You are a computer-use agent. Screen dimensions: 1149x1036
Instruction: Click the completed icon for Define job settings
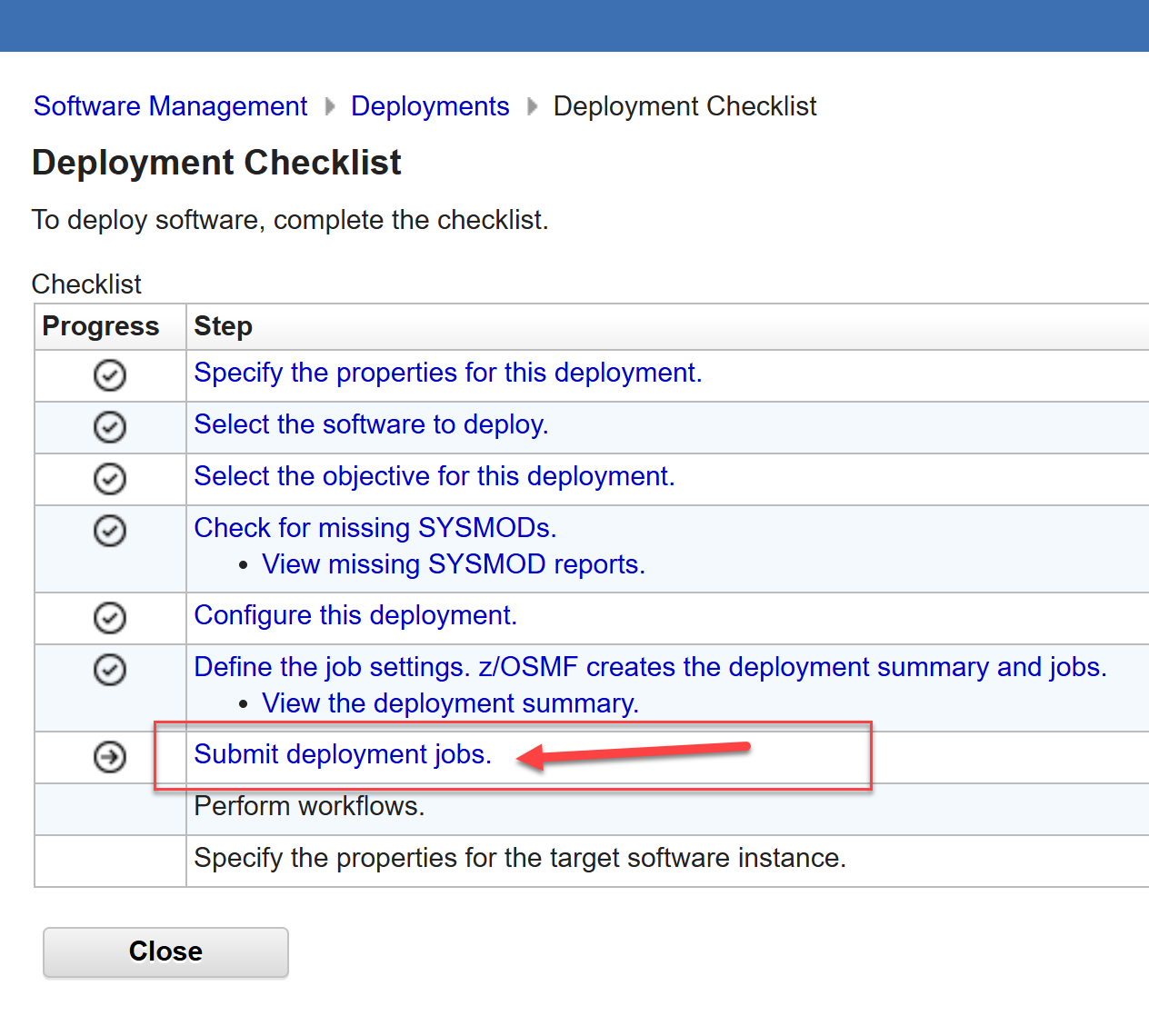click(x=110, y=669)
